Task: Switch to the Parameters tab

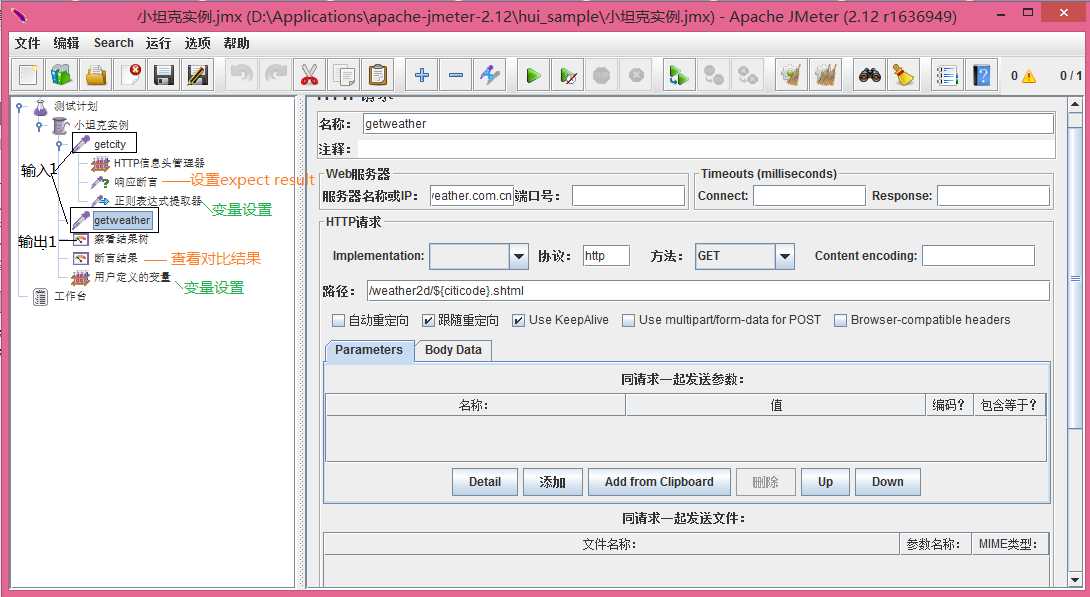Action: pos(369,350)
